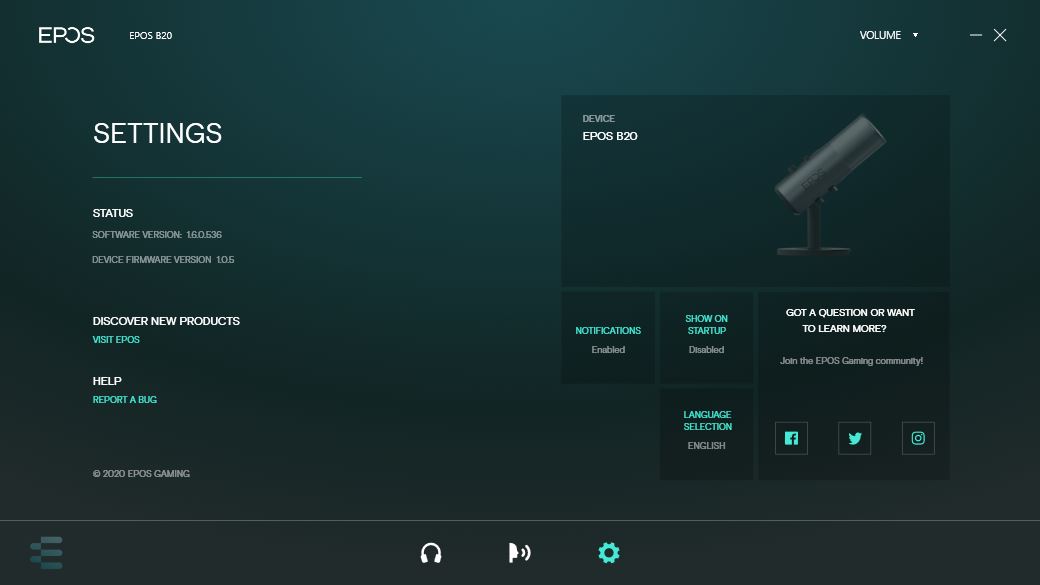This screenshot has width=1040, height=585.
Task: Expand the Volume dropdown
Action: [x=889, y=35]
